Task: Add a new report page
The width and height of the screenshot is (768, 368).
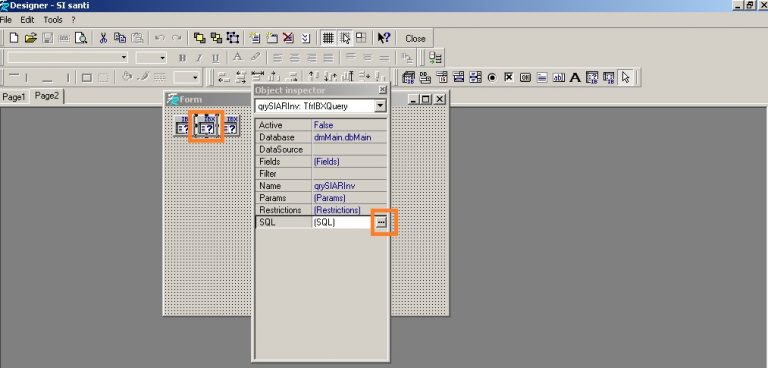Action: pos(254,38)
